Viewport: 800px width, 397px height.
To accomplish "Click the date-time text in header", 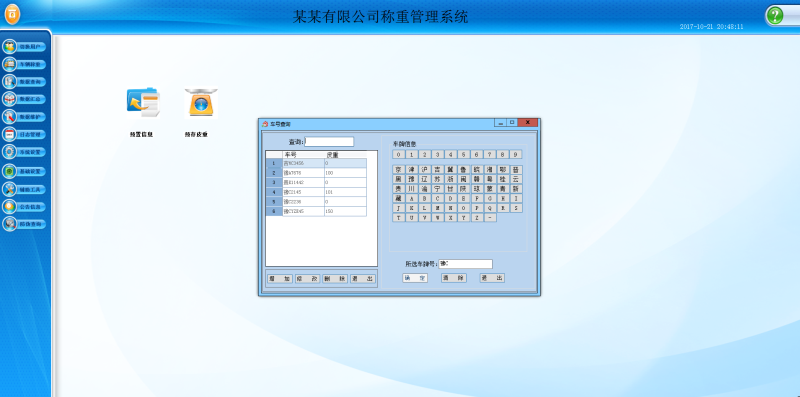I will click(711, 27).
